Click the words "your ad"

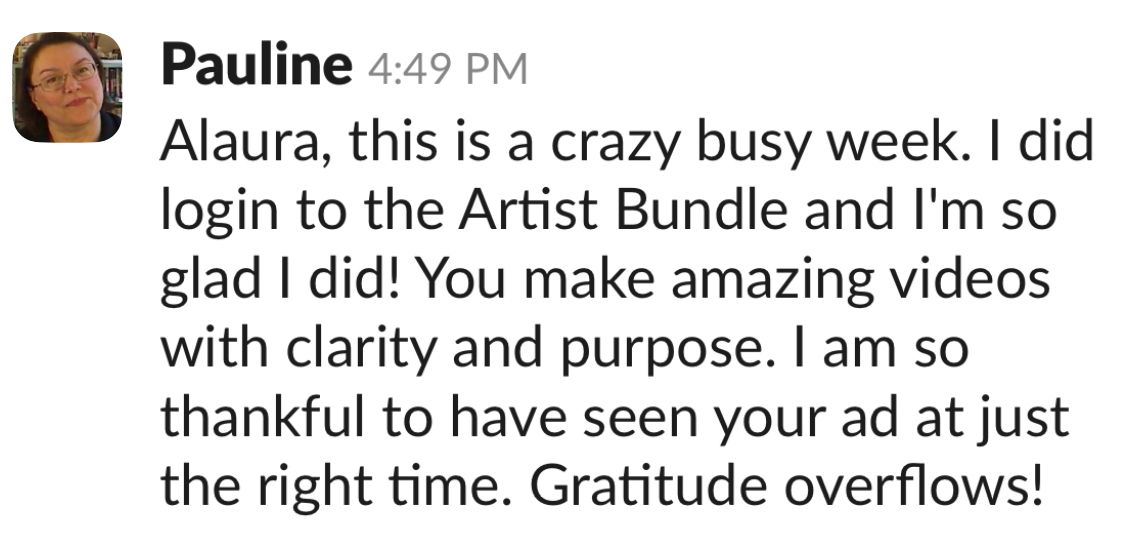(778, 419)
